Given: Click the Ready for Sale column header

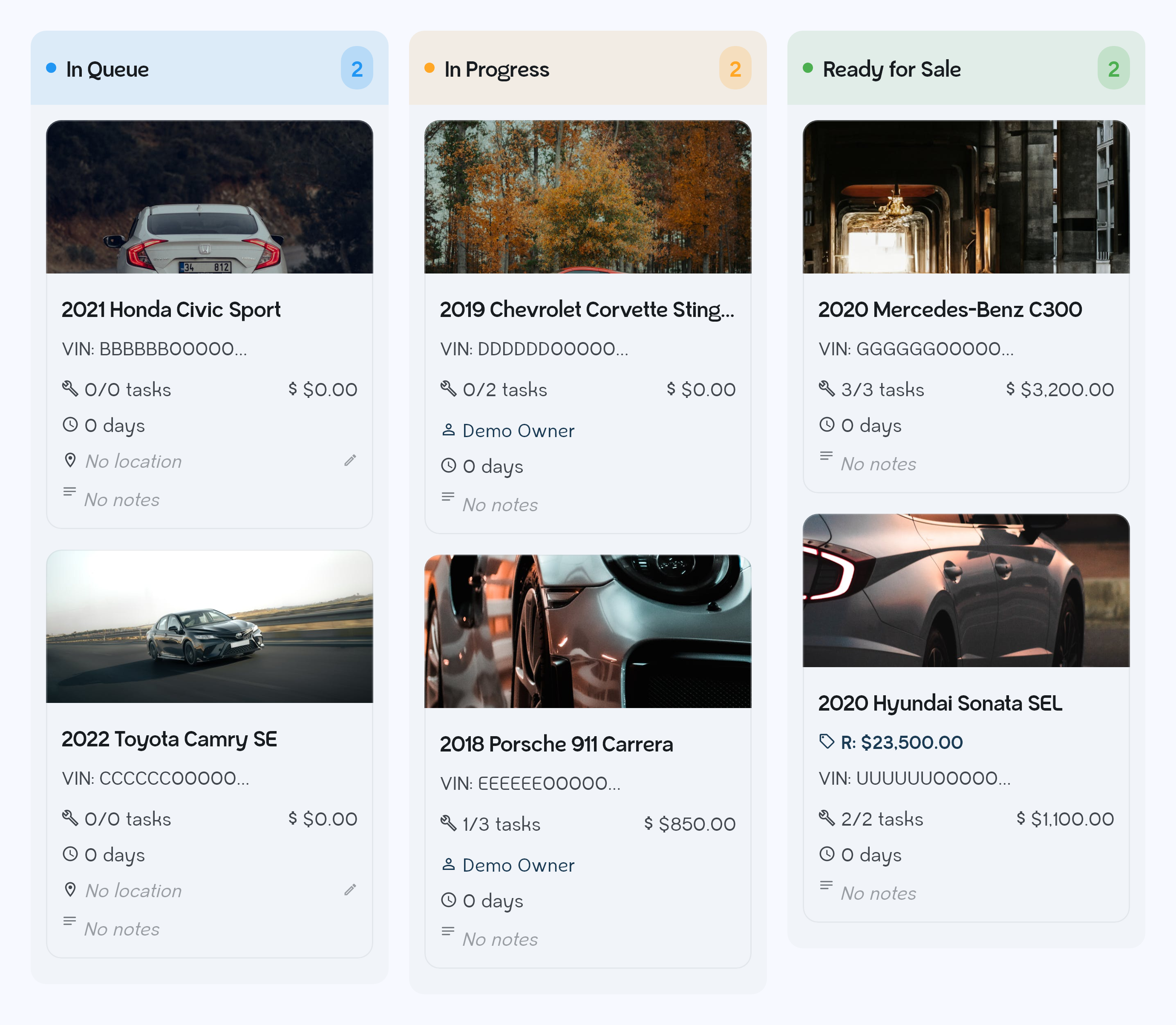Looking at the screenshot, I should coord(966,68).
